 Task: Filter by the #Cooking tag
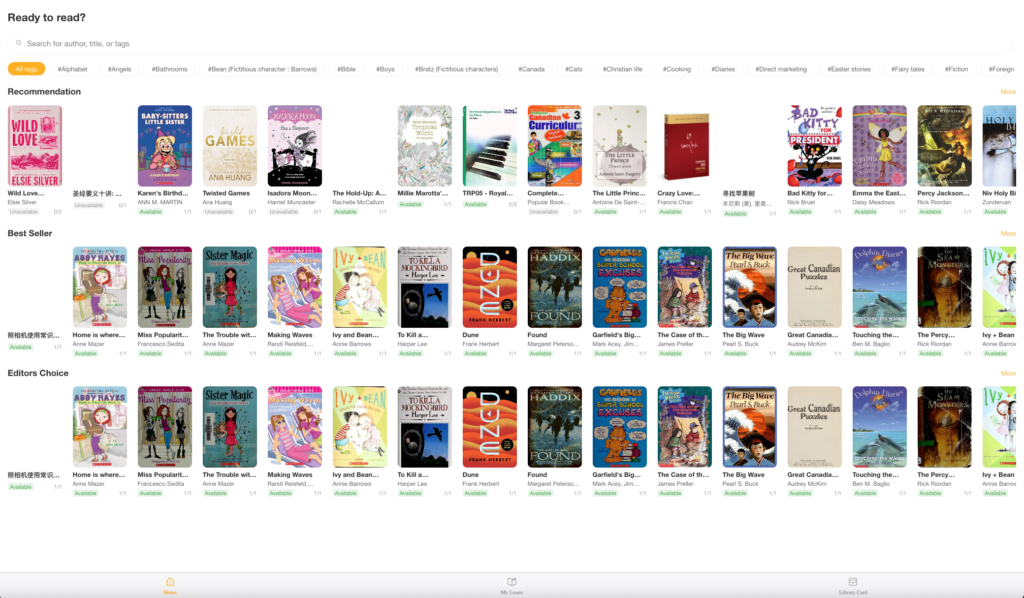tap(677, 69)
